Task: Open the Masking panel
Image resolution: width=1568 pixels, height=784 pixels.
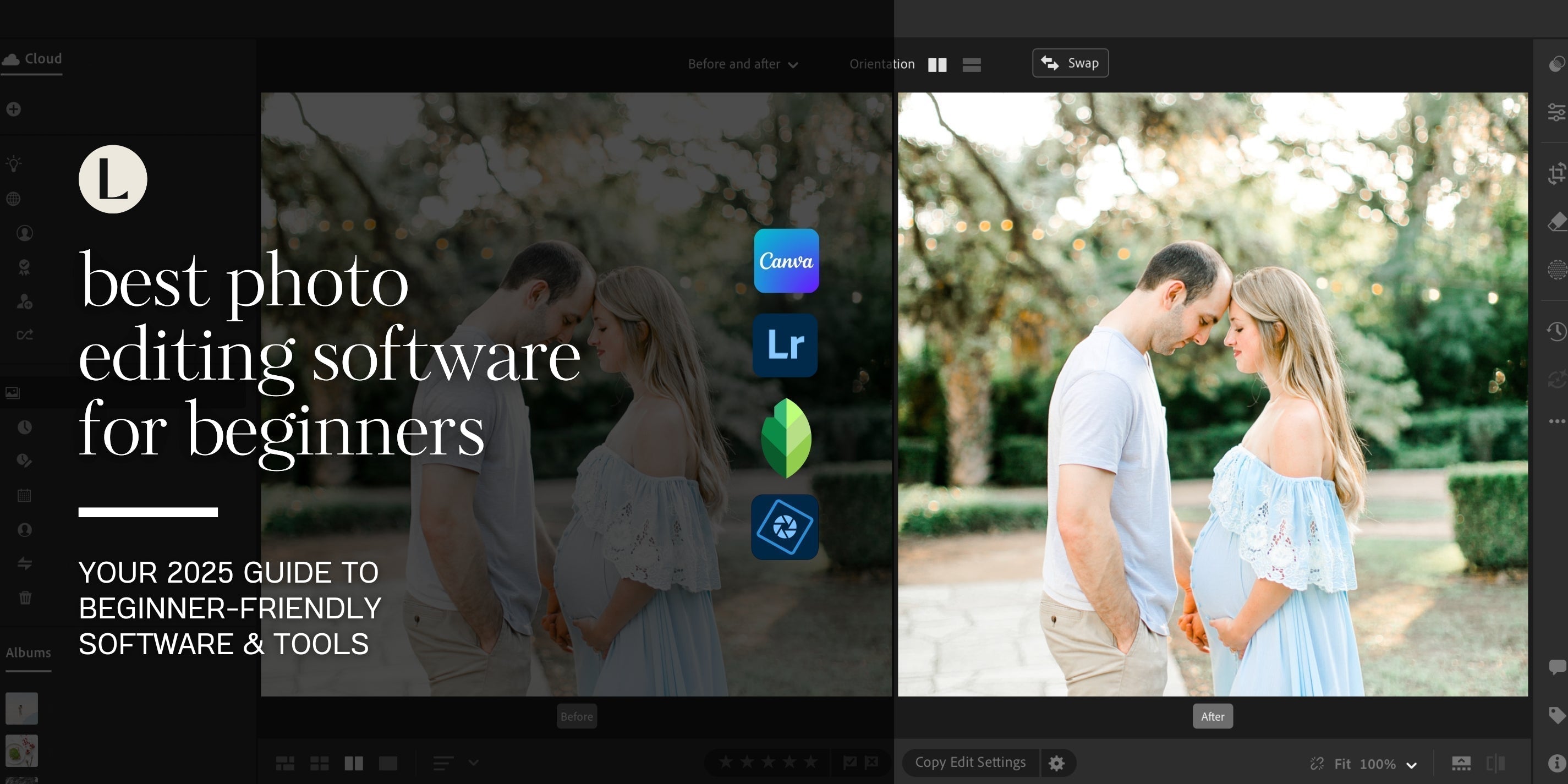Action: [1556, 270]
